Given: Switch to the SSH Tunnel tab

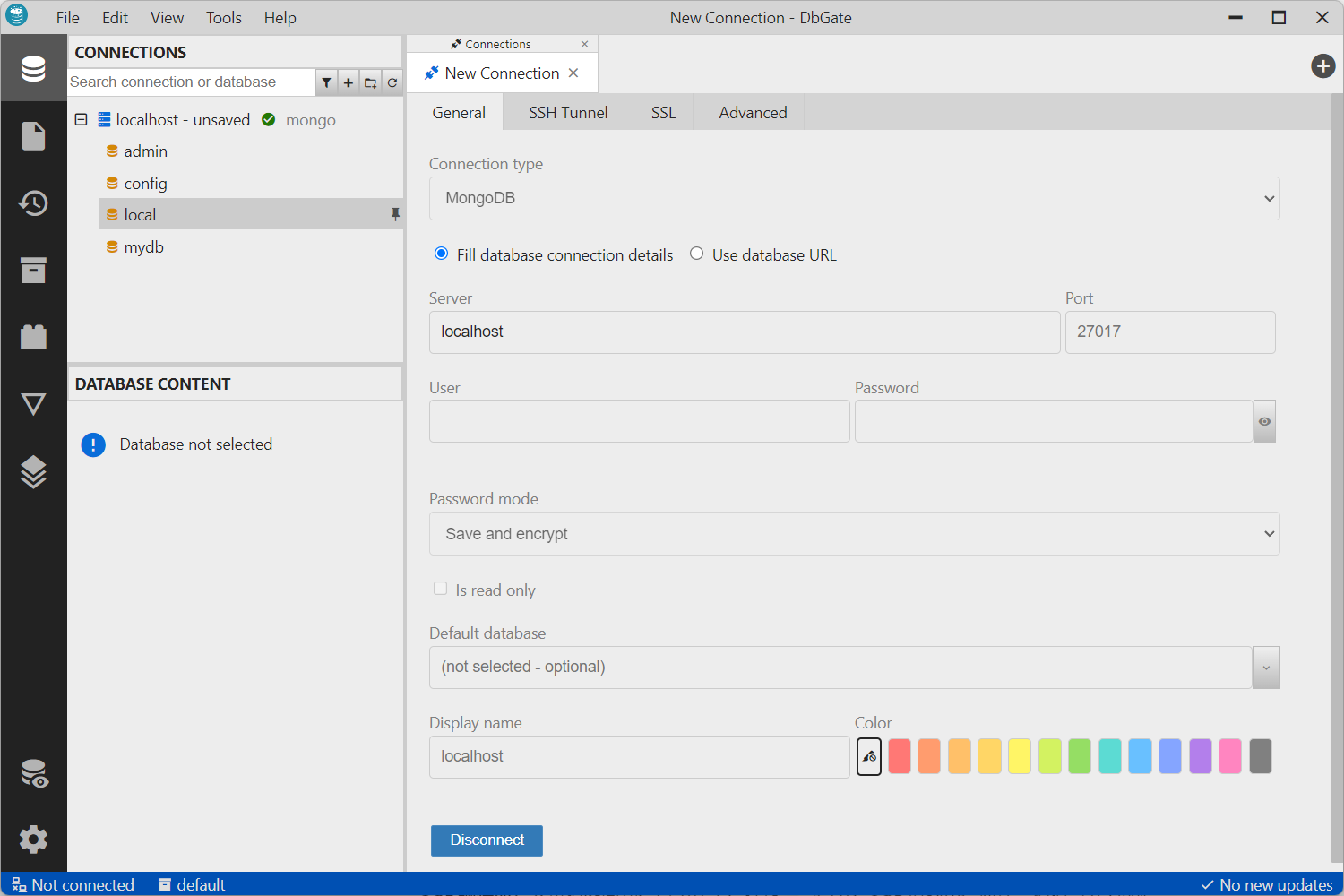Looking at the screenshot, I should (x=568, y=113).
